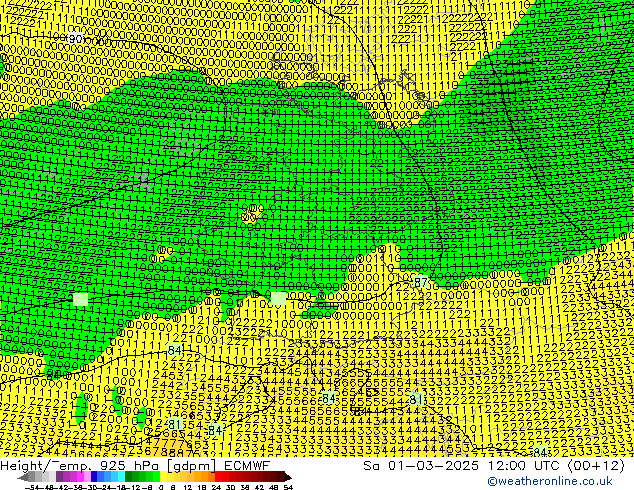Pick the cyan legend segment
This screenshot has width=634, height=490.
122,477
